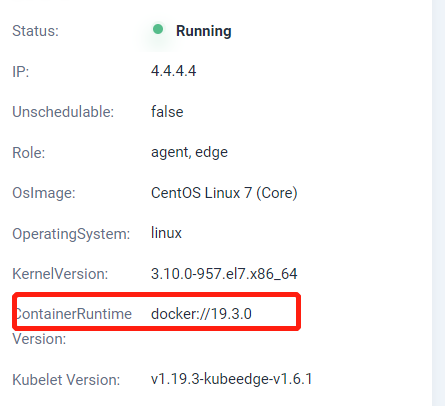Click the green Running status dot
Screen dimensions: 445x406
(158, 29)
